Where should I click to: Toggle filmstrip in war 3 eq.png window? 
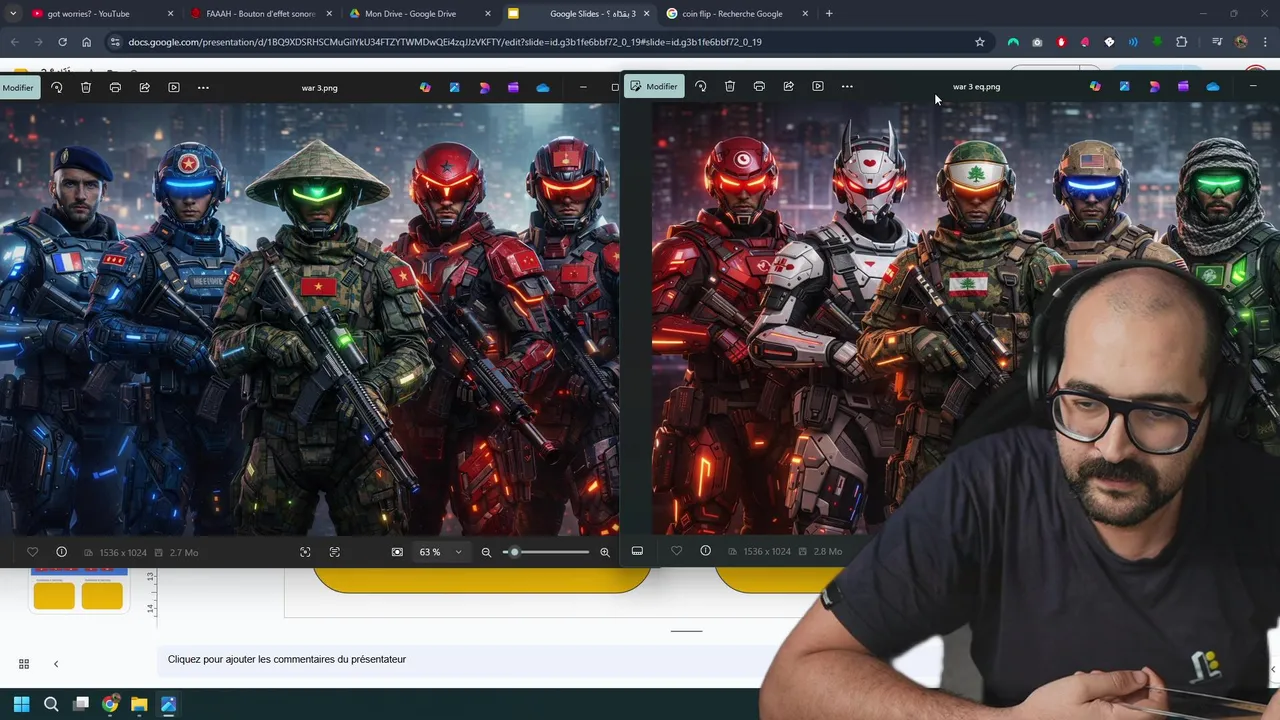(x=637, y=551)
